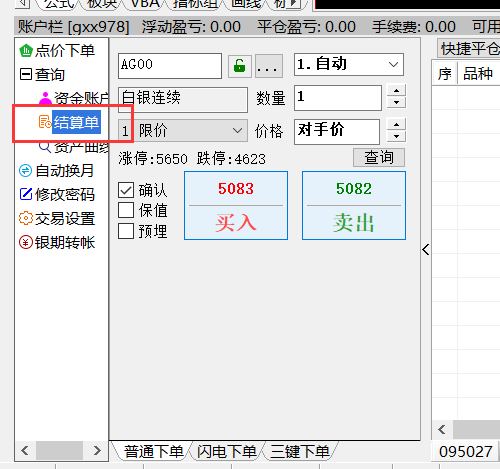Toggle the green lock icon beside AG00

(x=239, y=66)
